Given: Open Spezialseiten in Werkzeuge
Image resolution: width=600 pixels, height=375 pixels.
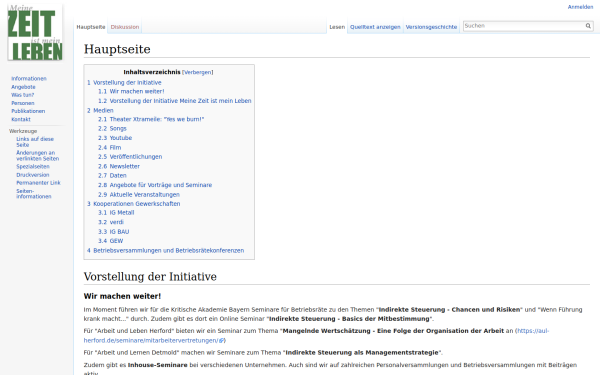Looking at the screenshot, I should click(33, 166).
